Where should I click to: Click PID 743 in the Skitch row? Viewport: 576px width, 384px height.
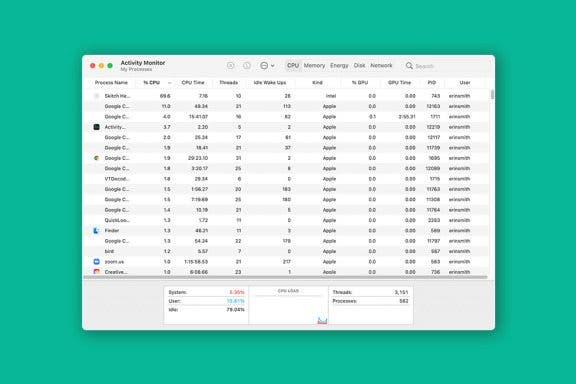436,96
